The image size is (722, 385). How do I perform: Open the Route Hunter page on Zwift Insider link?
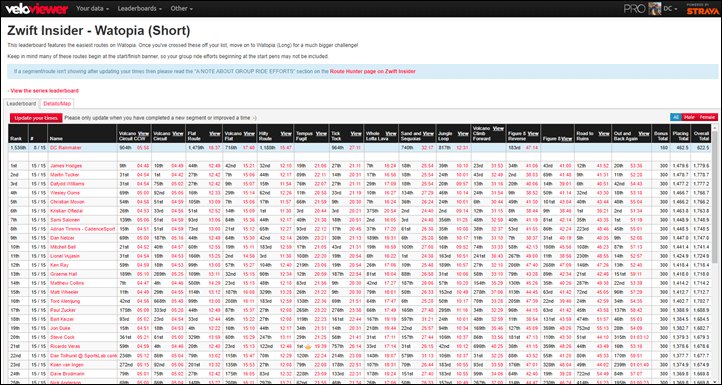coord(373,71)
